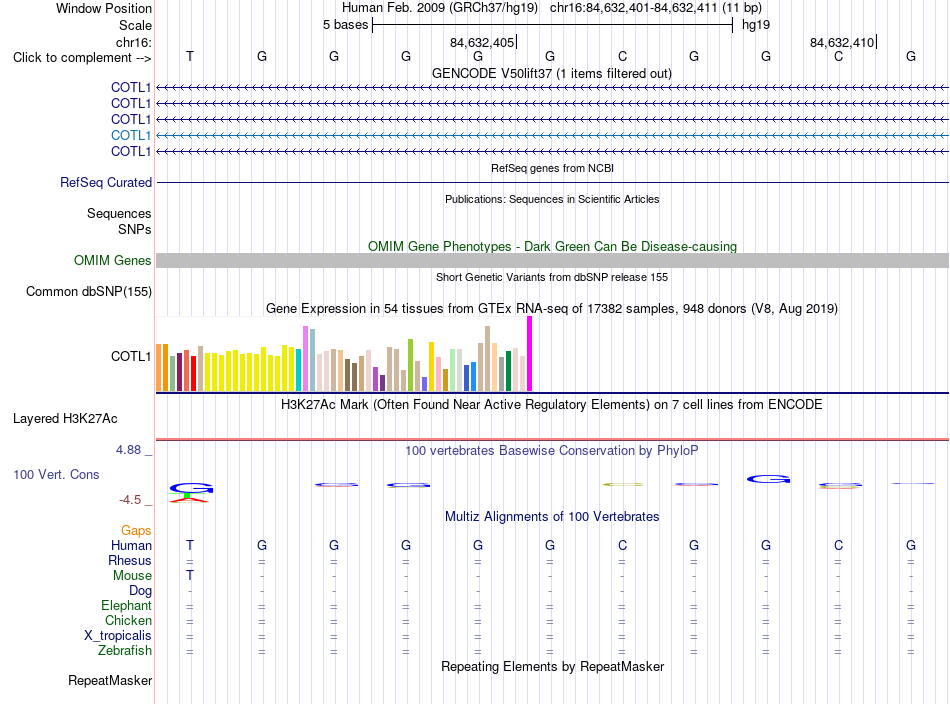Click the Elephant species label
The width and height of the screenshot is (950, 704).
click(x=126, y=605)
